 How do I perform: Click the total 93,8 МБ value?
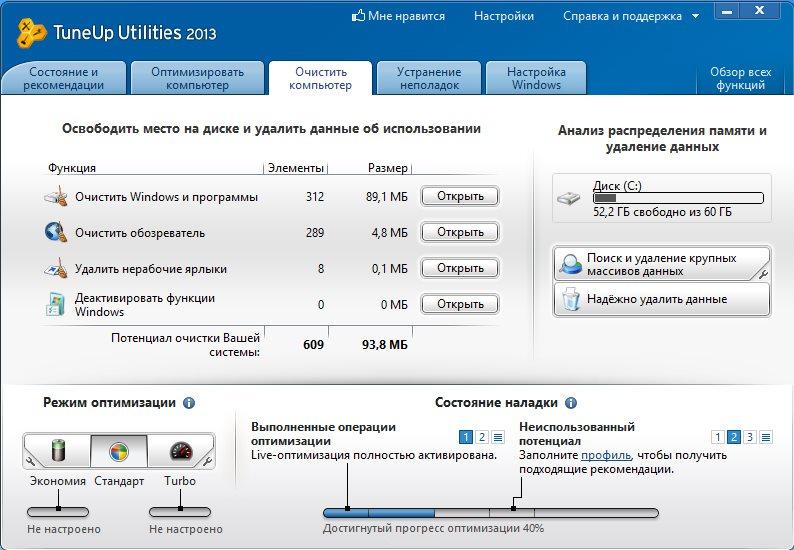click(x=384, y=345)
